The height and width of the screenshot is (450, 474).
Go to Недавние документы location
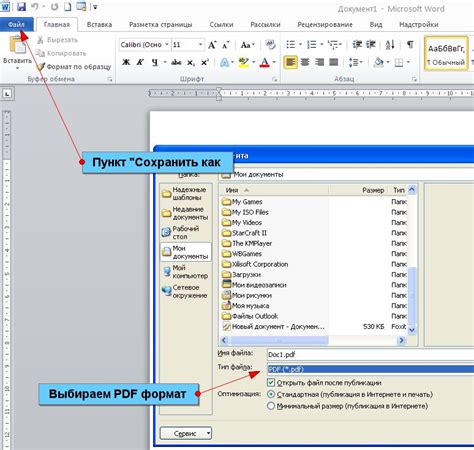click(185, 213)
